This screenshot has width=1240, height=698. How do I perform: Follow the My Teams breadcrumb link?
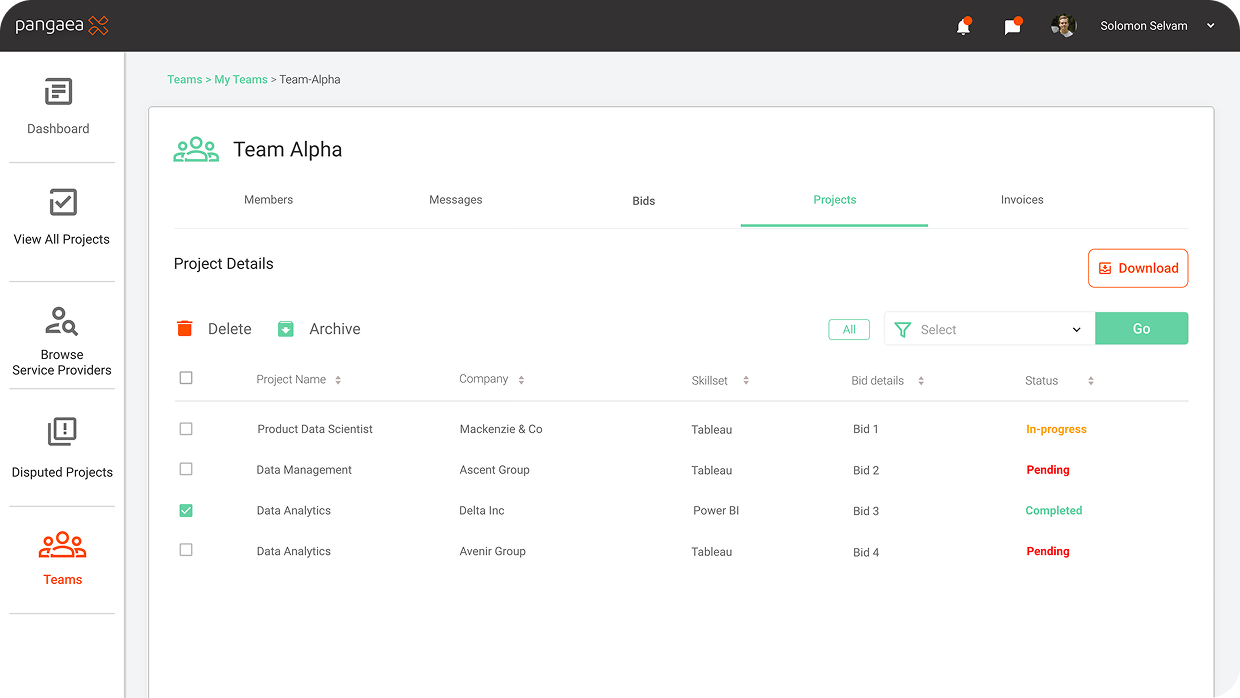point(241,80)
